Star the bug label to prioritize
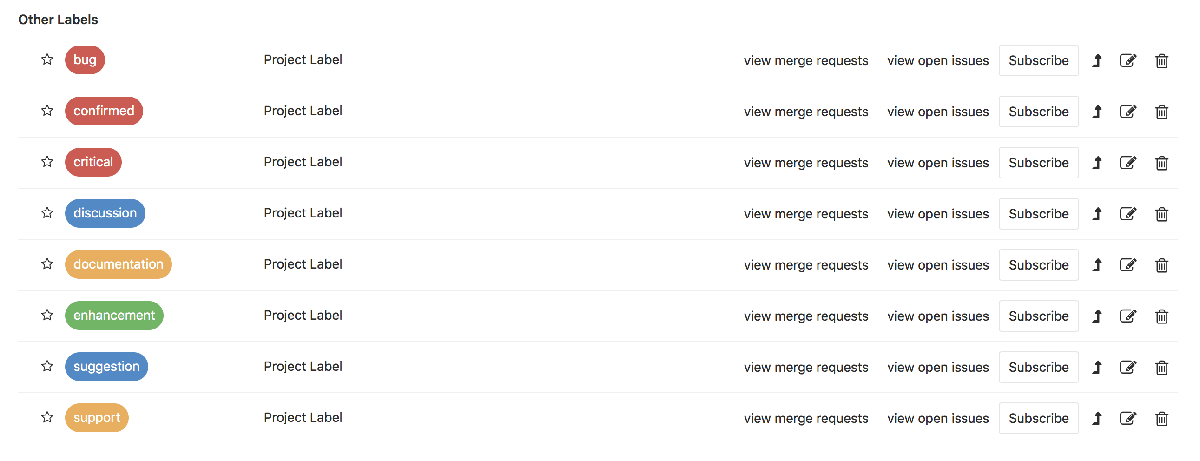 click(x=47, y=60)
